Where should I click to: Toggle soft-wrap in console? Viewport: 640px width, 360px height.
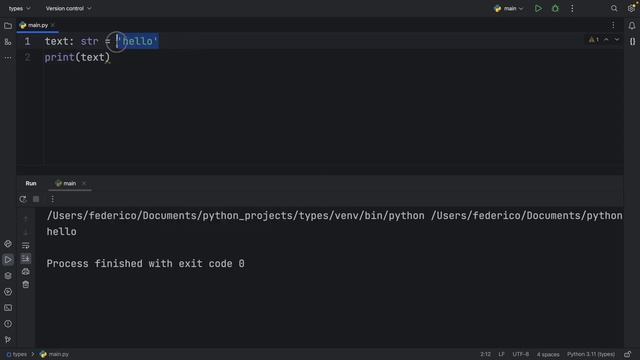tap(26, 245)
